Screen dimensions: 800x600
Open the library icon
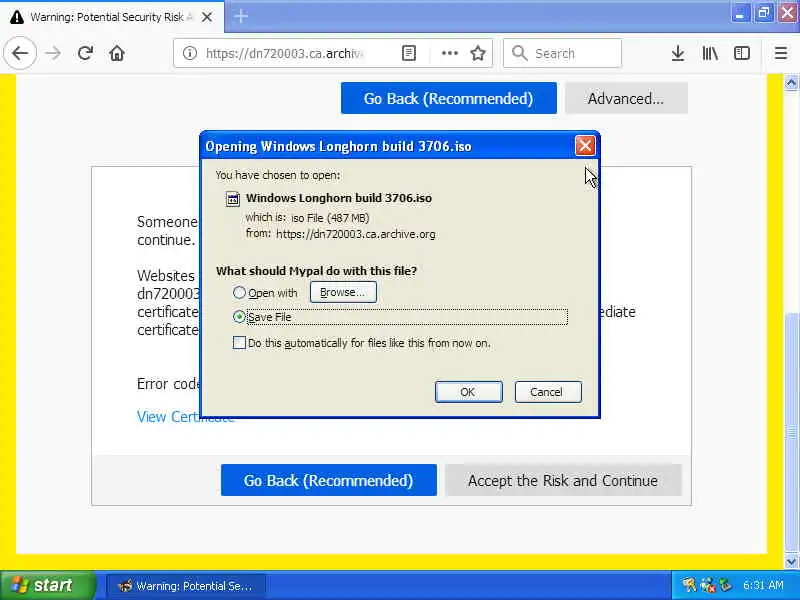(x=710, y=53)
